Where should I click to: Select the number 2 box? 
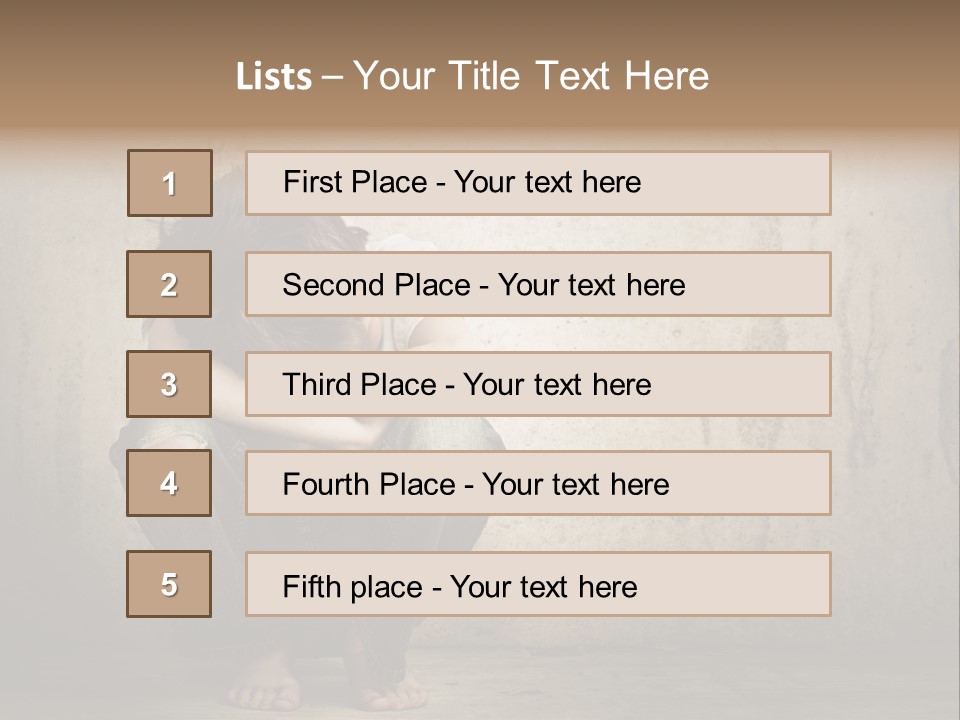pyautogui.click(x=169, y=284)
